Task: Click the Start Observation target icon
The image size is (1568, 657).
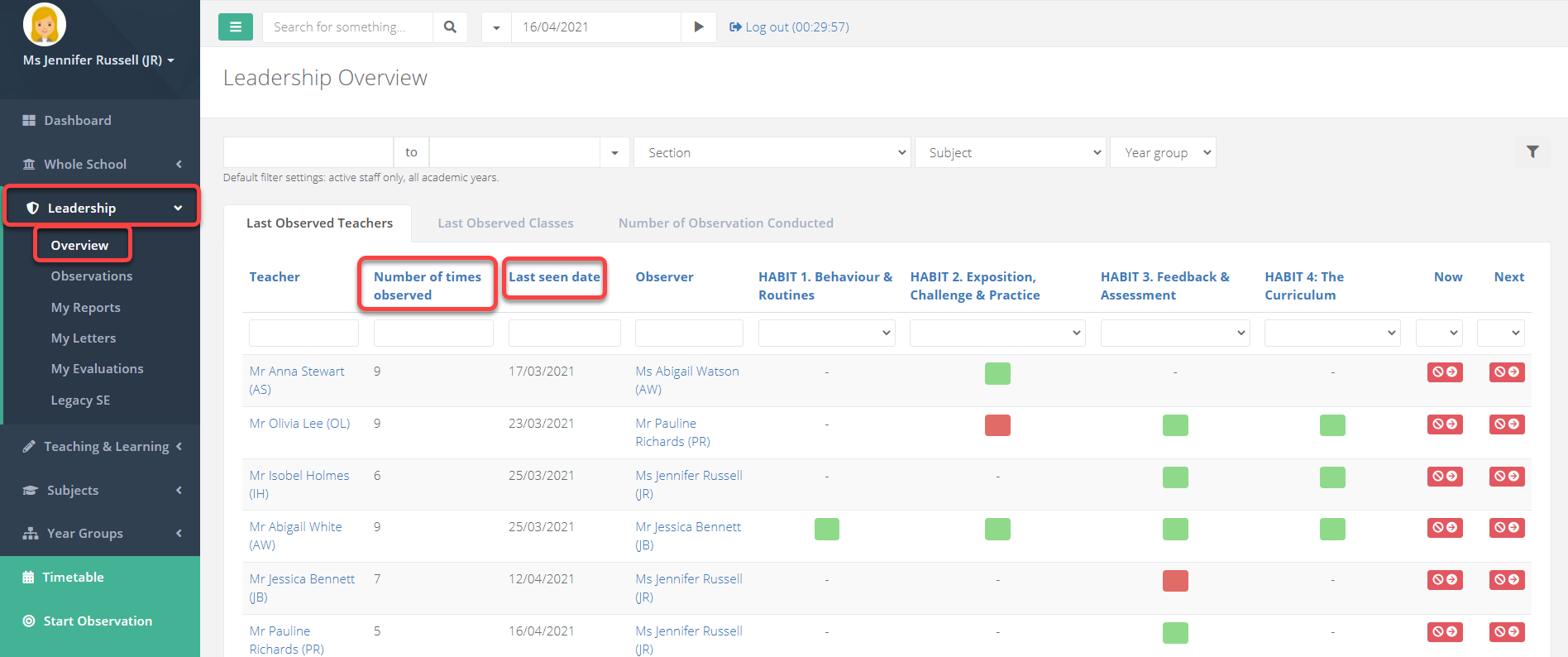Action: pyautogui.click(x=29, y=621)
